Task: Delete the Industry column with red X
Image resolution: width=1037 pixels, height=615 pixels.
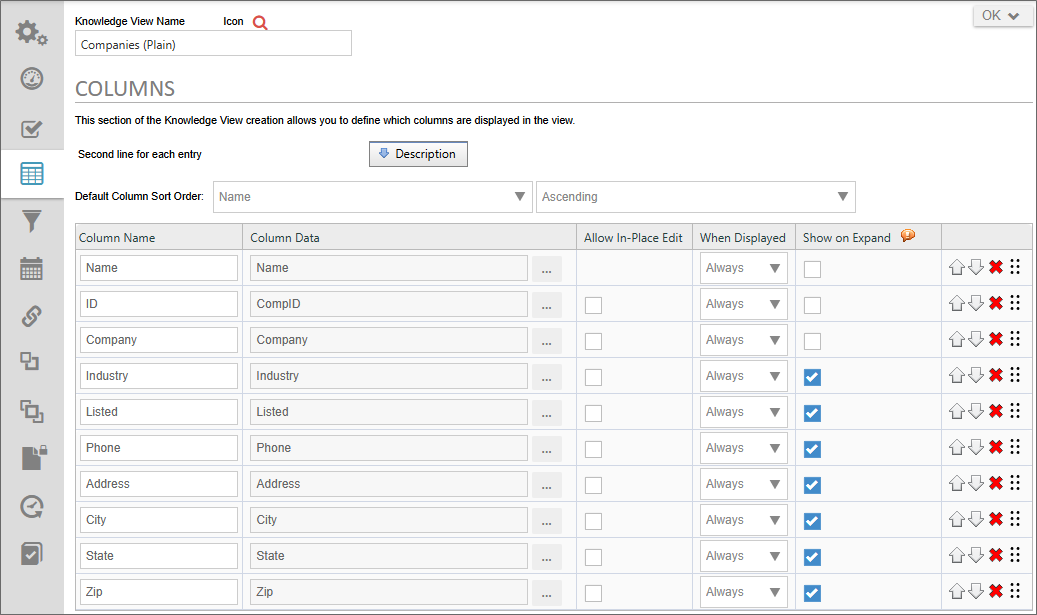Action: [x=996, y=375]
